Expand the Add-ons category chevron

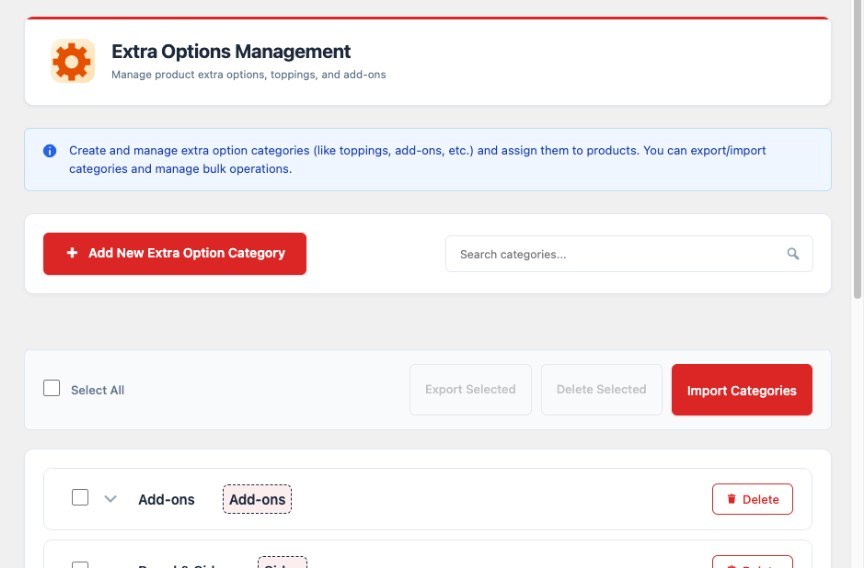coord(110,499)
